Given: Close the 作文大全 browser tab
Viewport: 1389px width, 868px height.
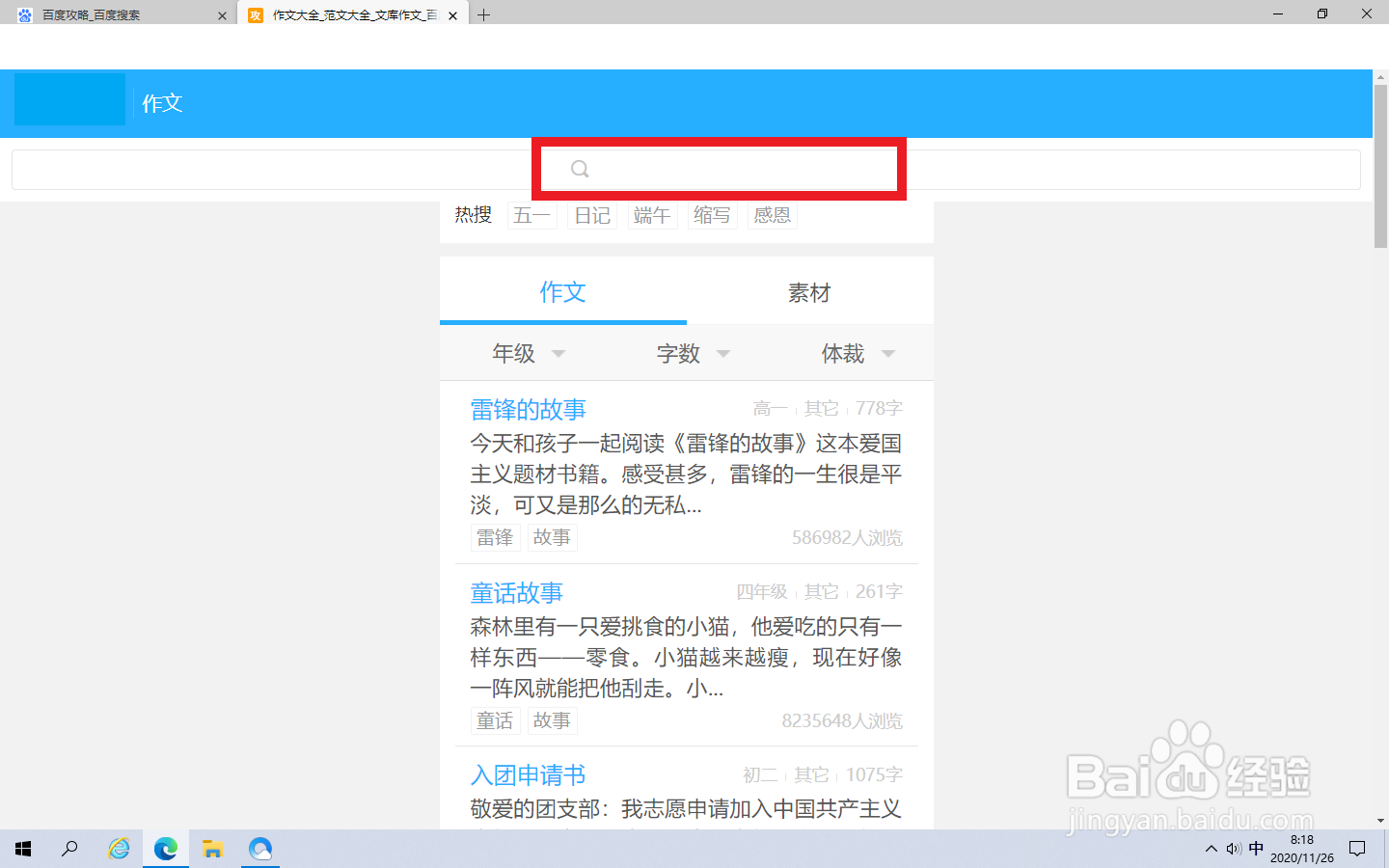Looking at the screenshot, I should (452, 15).
